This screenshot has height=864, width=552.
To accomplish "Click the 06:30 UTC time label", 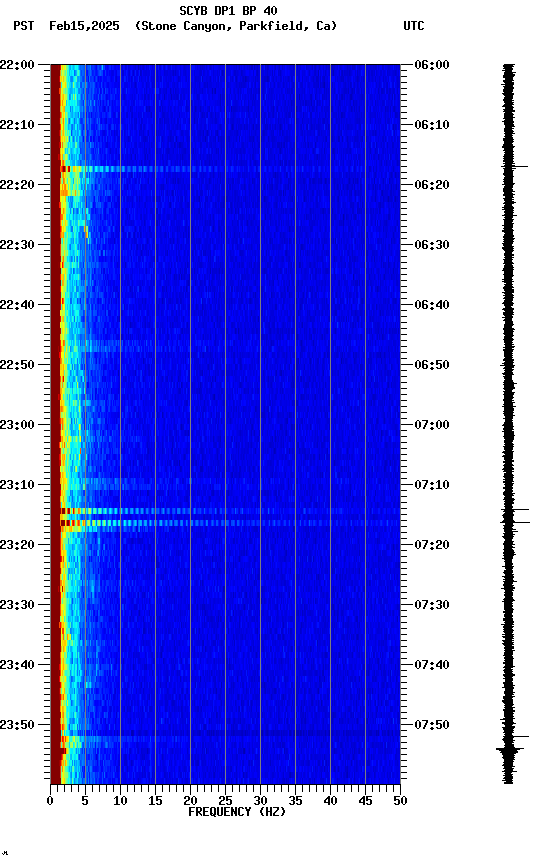I will coord(432,245).
